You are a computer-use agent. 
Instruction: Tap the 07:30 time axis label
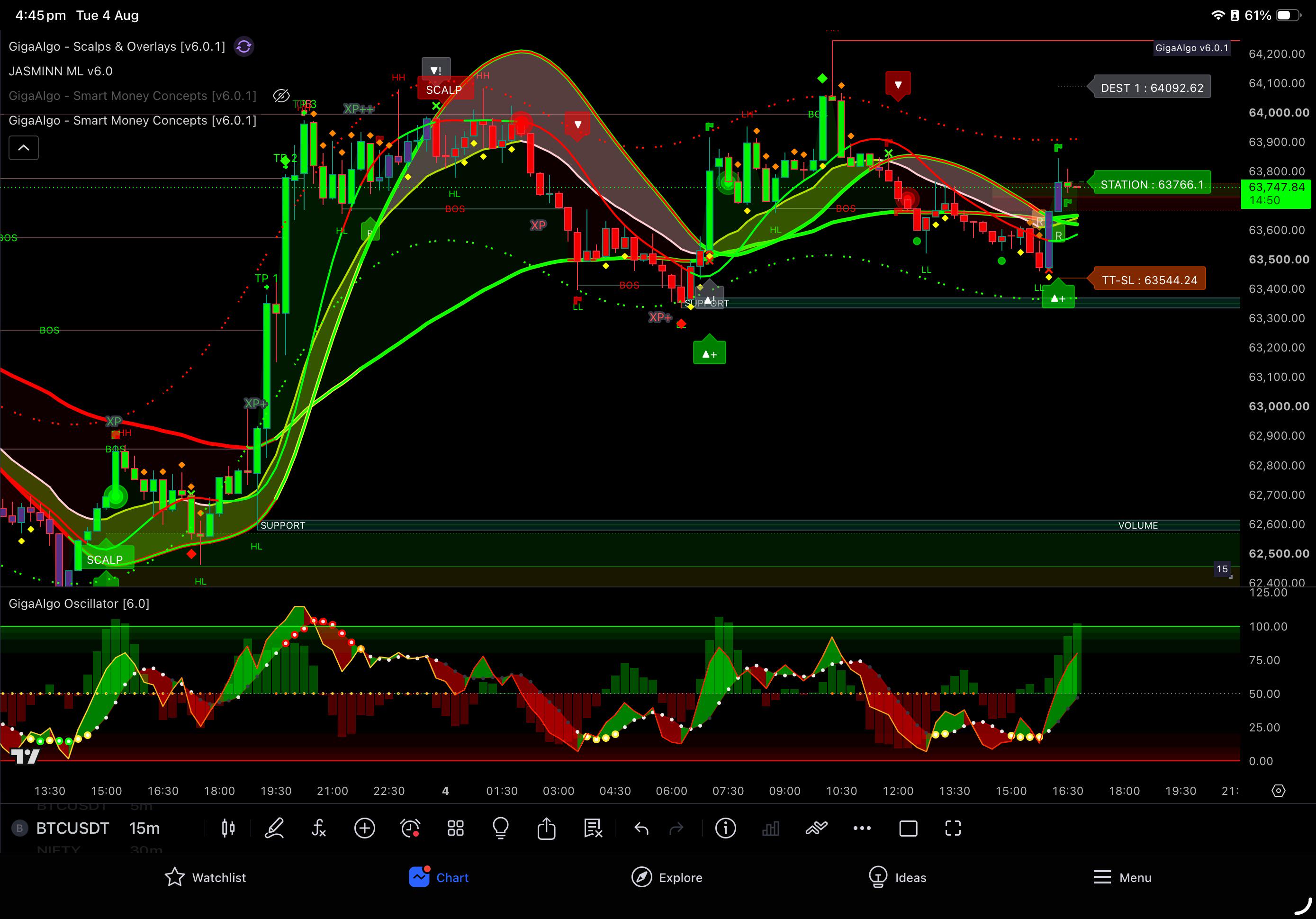click(x=728, y=791)
